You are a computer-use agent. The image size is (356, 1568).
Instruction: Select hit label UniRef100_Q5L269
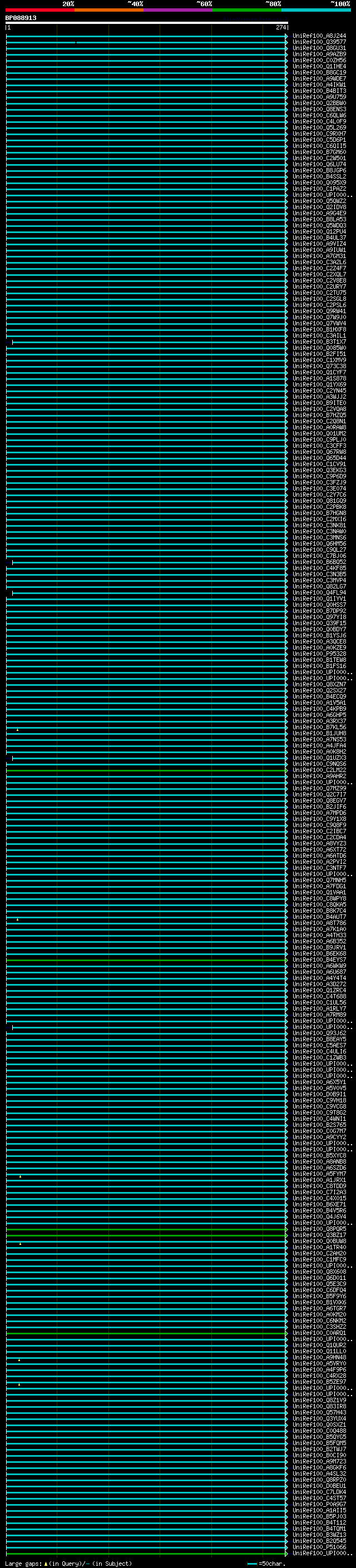tap(319, 128)
